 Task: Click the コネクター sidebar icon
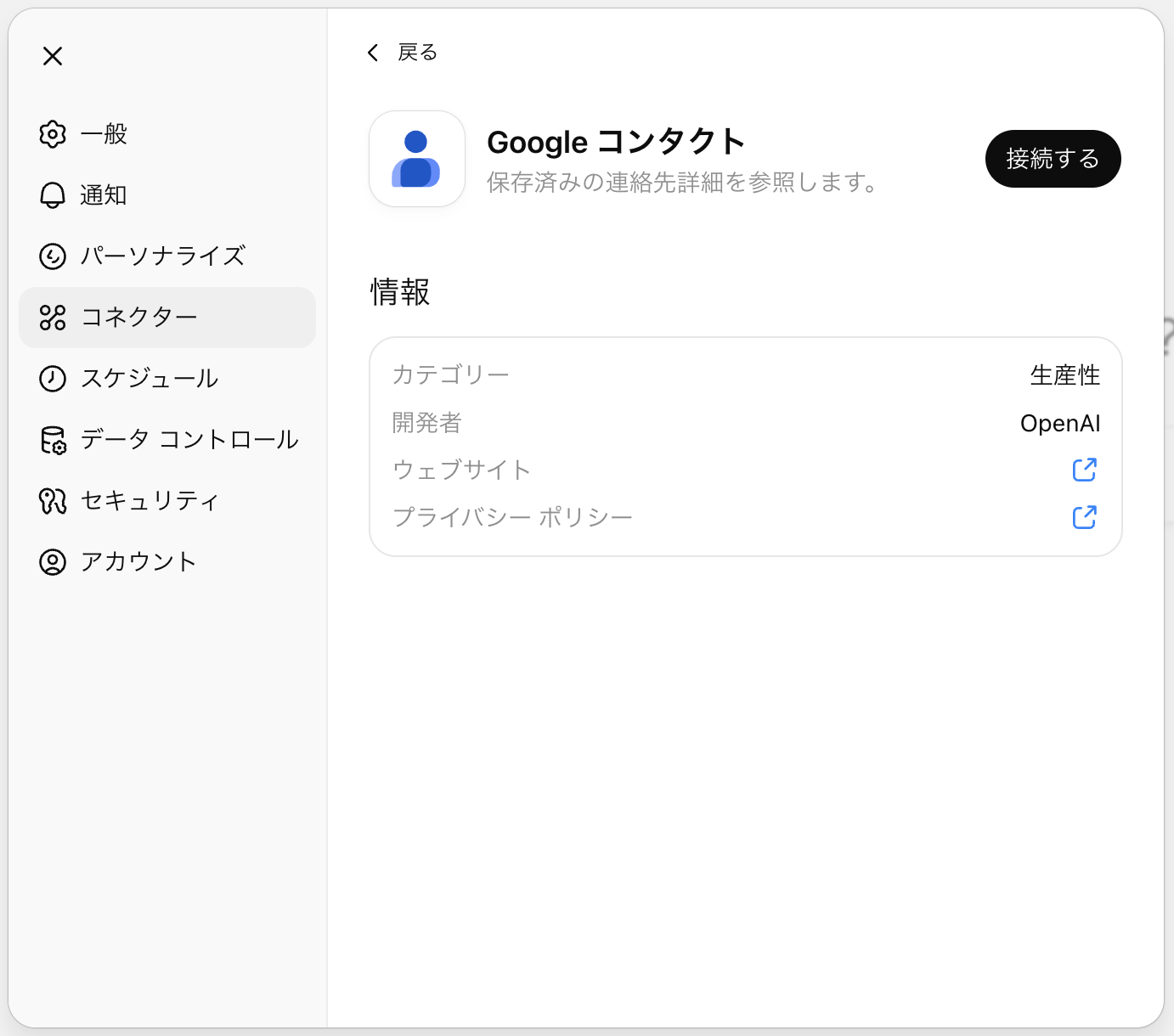(x=53, y=318)
